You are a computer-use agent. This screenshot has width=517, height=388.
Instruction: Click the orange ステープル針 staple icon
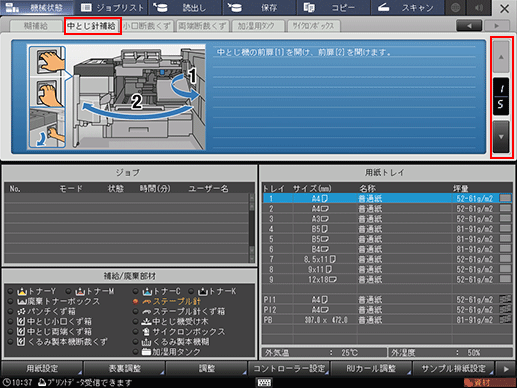coord(147,302)
